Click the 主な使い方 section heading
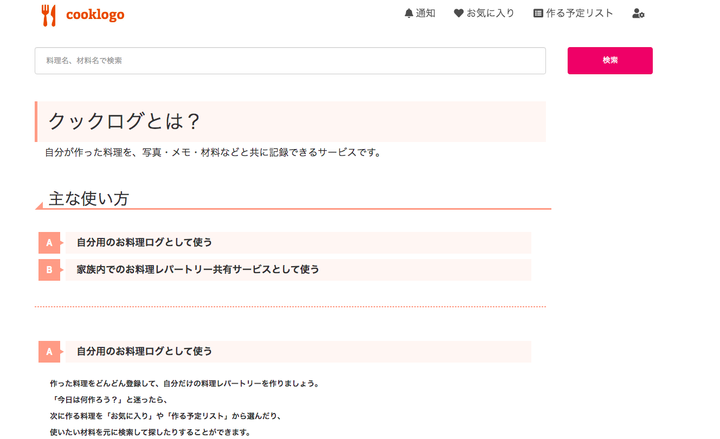The width and height of the screenshot is (720, 439). pyautogui.click(x=89, y=199)
